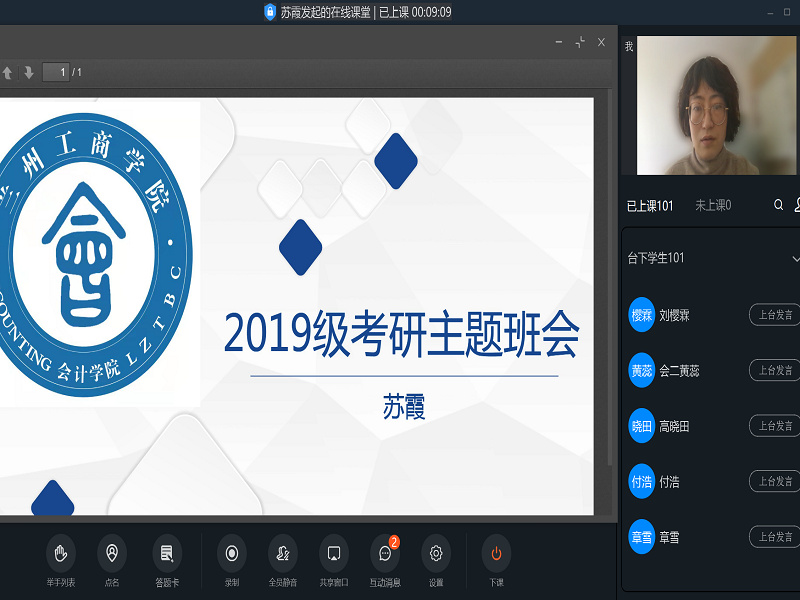Switch to the 未上课0 tab
The height and width of the screenshot is (600, 800).
click(x=712, y=205)
